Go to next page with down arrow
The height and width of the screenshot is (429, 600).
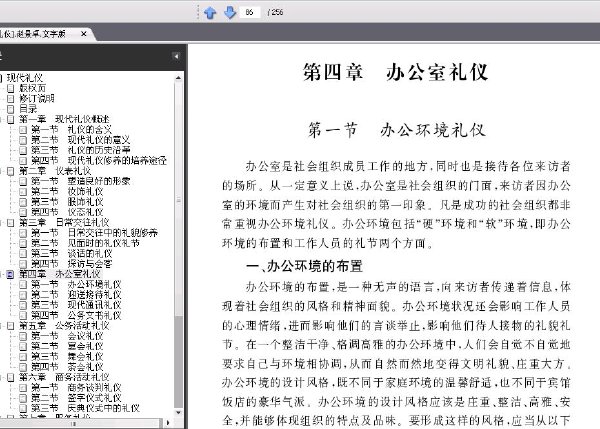click(x=230, y=13)
